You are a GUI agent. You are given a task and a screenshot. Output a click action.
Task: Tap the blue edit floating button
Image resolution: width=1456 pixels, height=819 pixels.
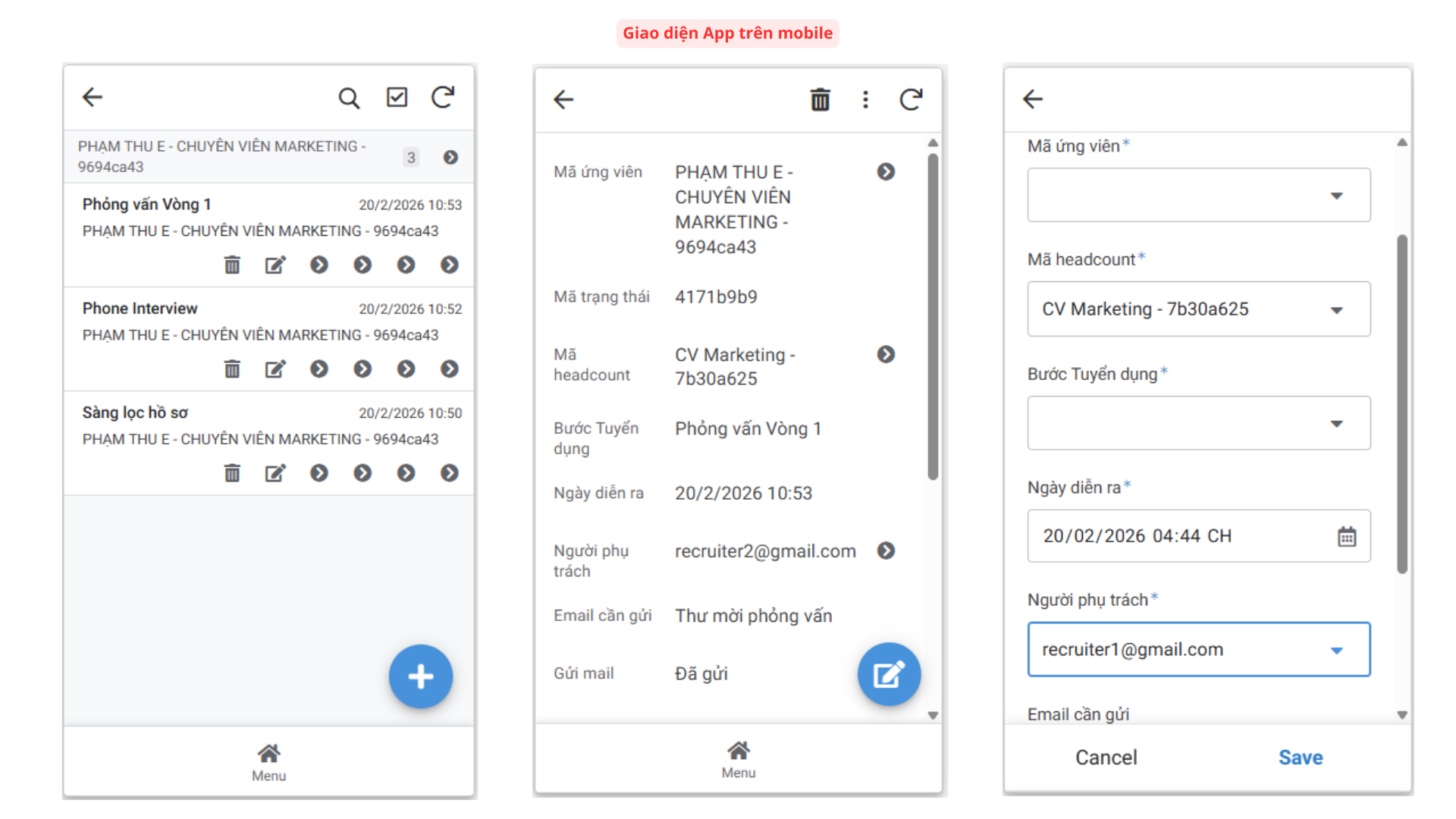(x=889, y=674)
